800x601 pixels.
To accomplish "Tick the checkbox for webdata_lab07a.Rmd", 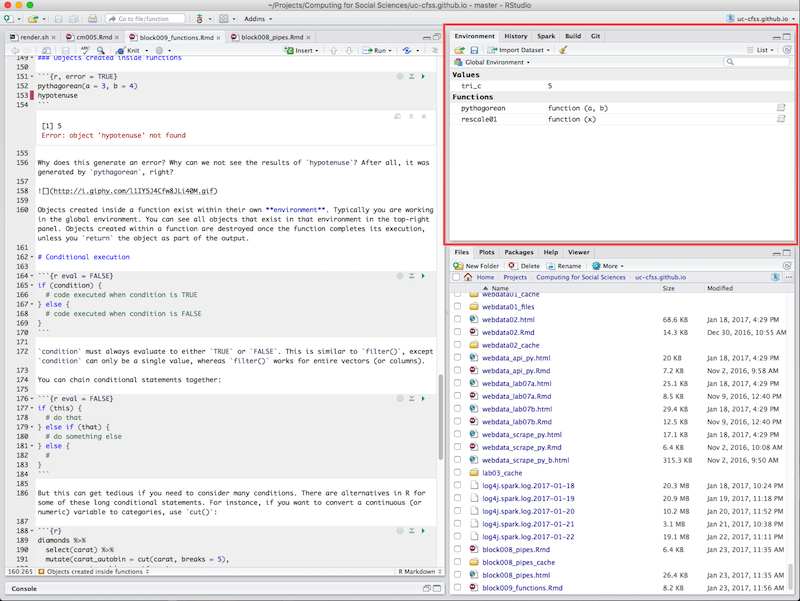I will pos(457,396).
